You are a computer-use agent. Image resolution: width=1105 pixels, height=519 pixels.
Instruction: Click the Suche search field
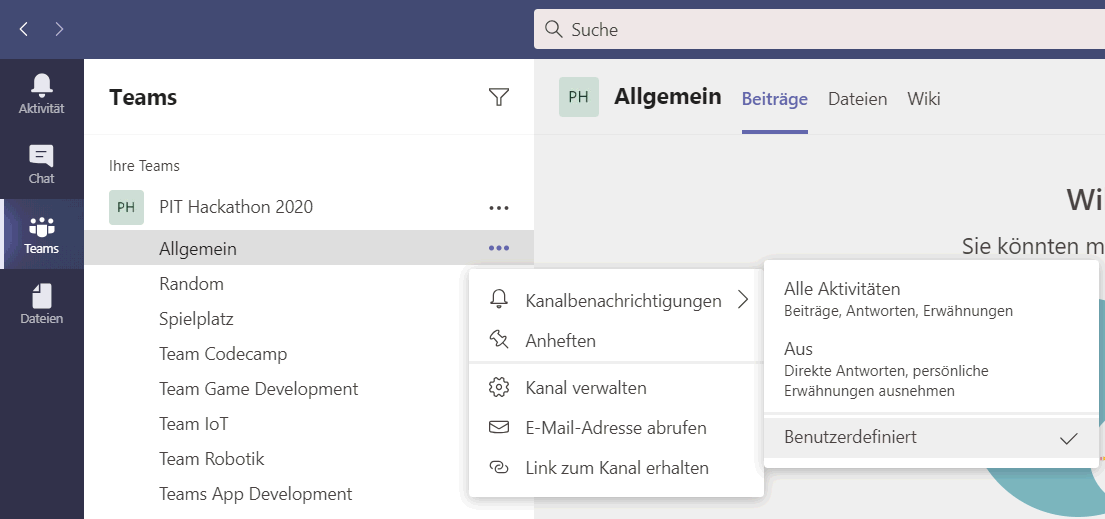(x=820, y=29)
